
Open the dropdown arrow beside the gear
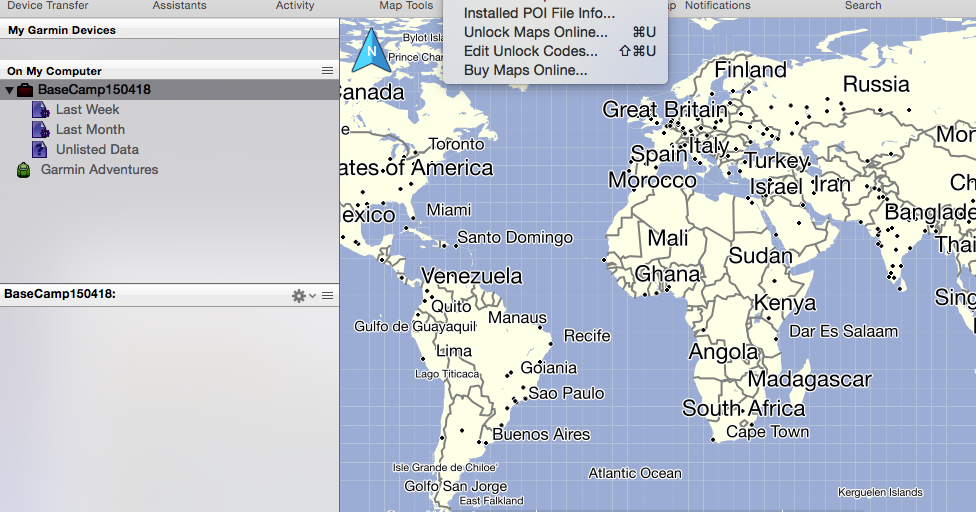pyautogui.click(x=312, y=296)
